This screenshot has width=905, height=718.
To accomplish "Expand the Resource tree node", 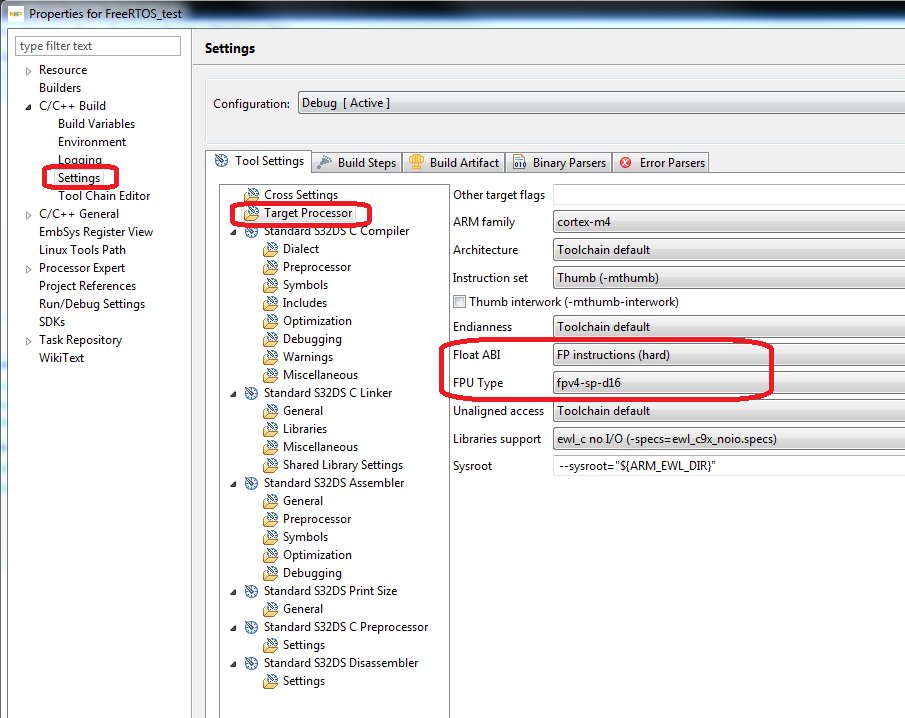I will pyautogui.click(x=28, y=71).
